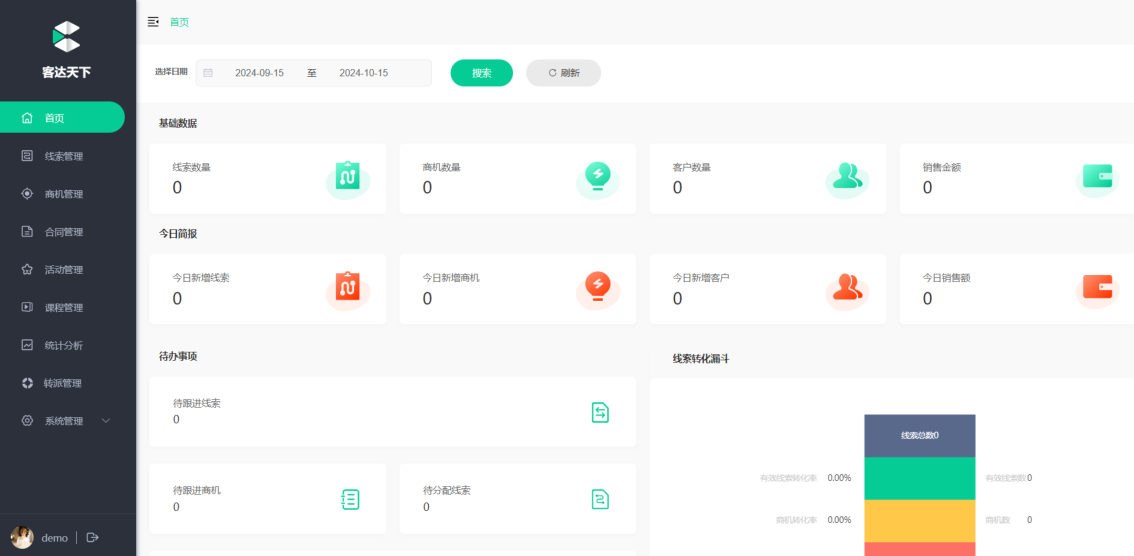Click the 客达天下 logo icon
Image resolution: width=1134 pixels, height=556 pixels.
point(67,37)
